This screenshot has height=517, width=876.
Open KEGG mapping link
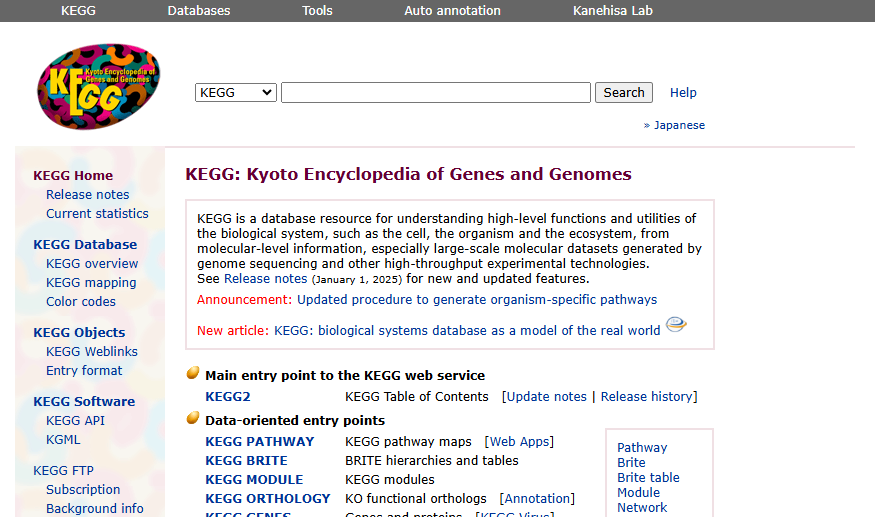click(91, 282)
